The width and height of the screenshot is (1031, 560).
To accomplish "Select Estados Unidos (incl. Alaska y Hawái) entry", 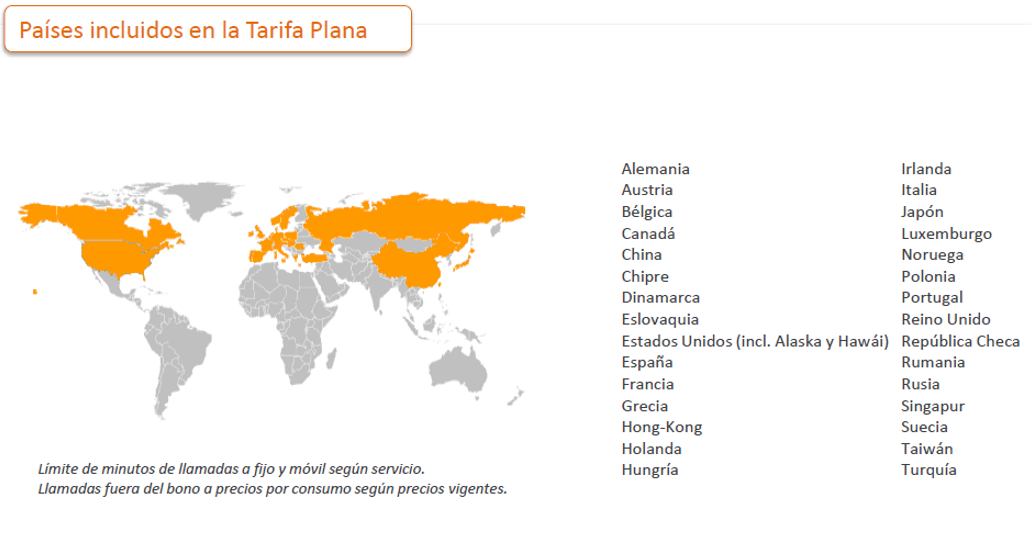I will 755,341.
